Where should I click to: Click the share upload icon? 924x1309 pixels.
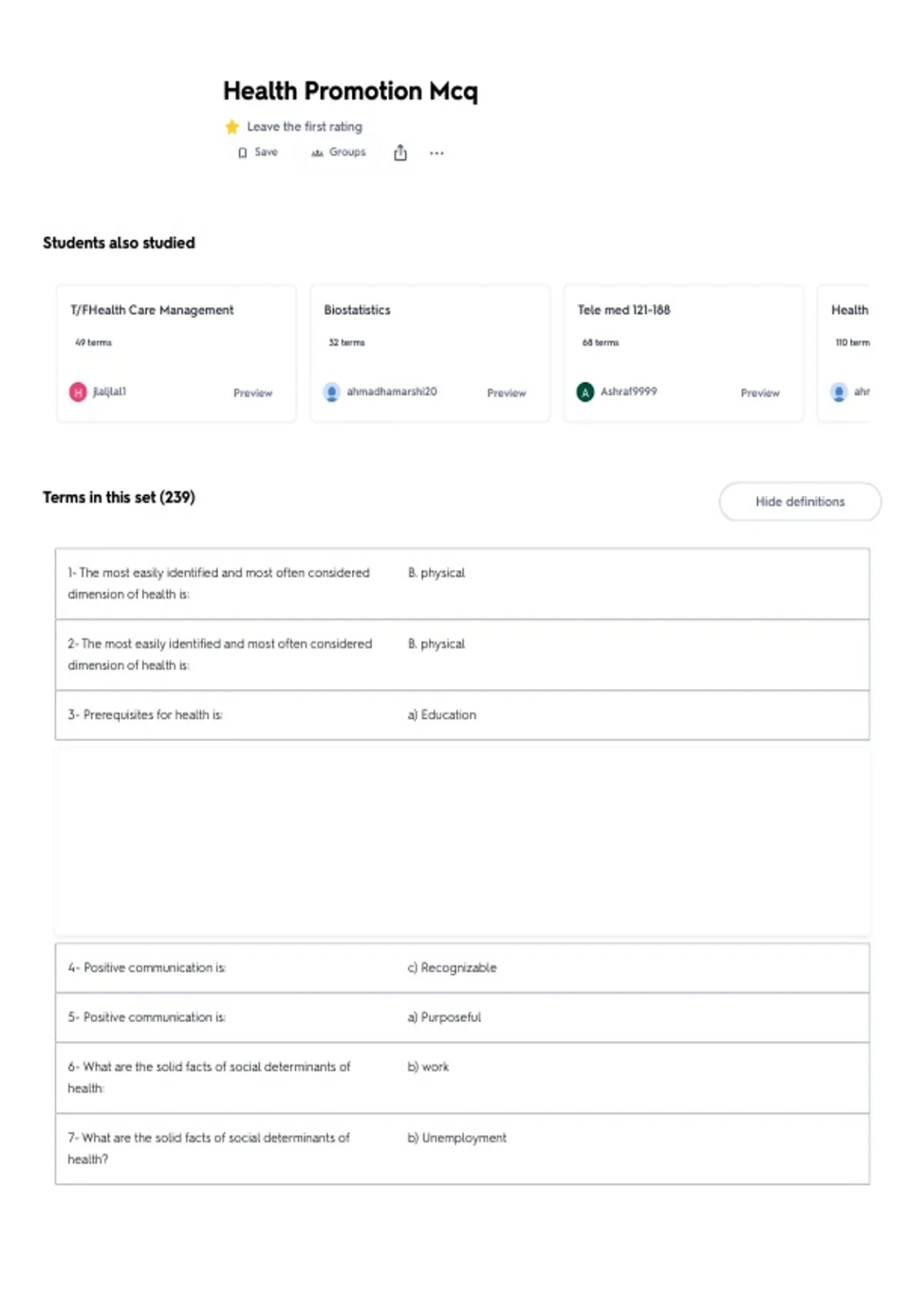point(400,152)
